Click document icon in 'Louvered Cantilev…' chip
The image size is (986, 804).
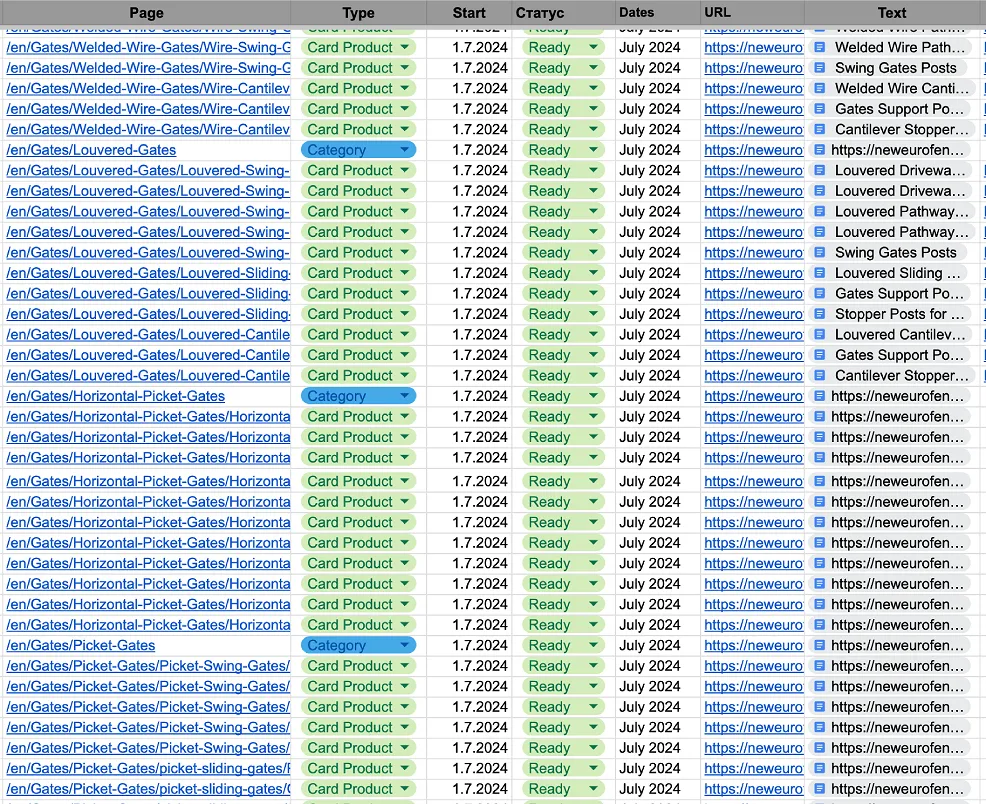pos(819,335)
